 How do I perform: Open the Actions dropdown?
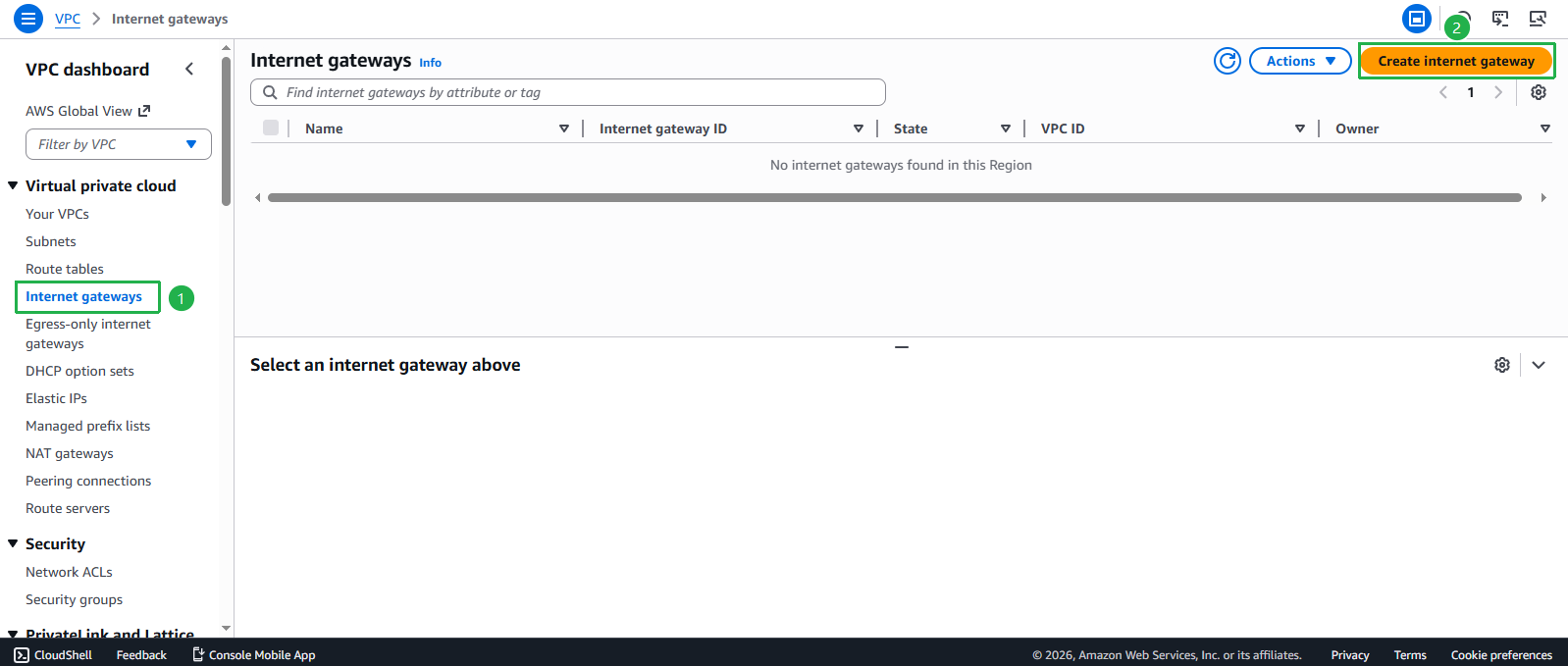click(x=1300, y=61)
